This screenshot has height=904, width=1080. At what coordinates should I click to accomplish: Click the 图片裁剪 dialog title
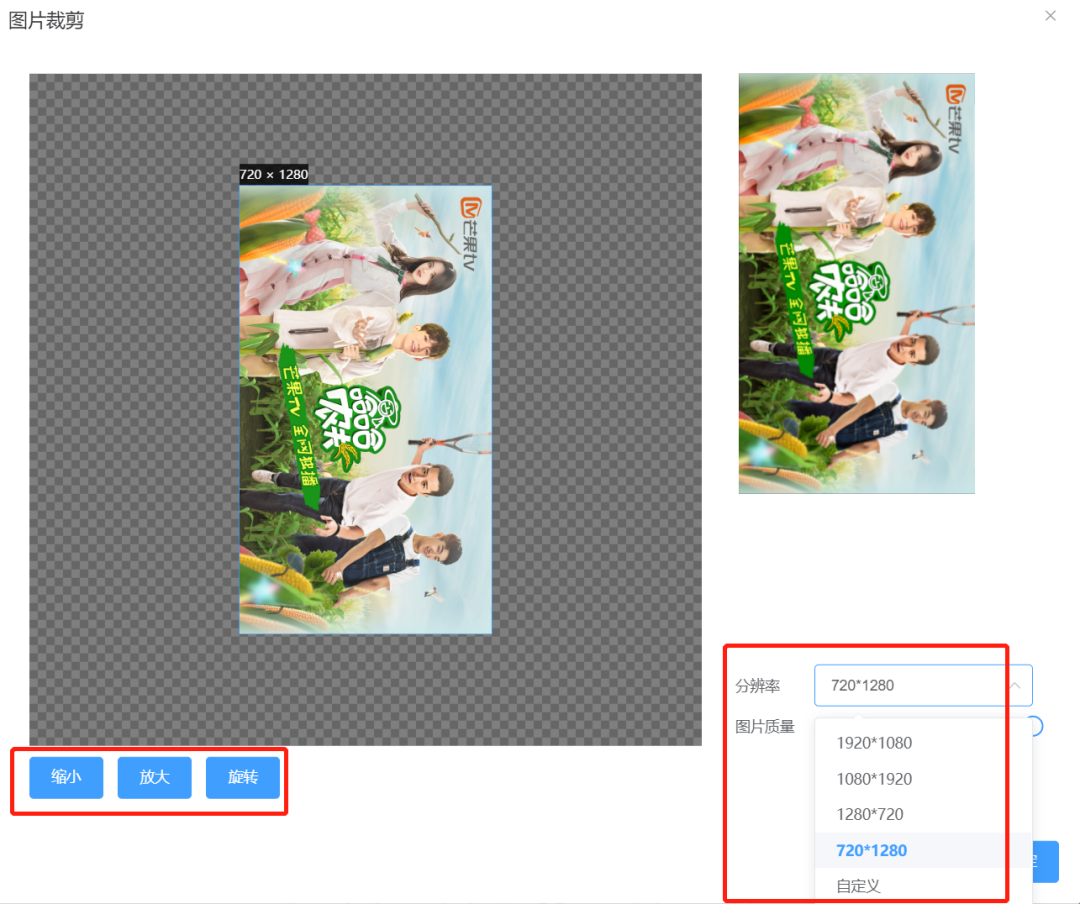click(46, 21)
